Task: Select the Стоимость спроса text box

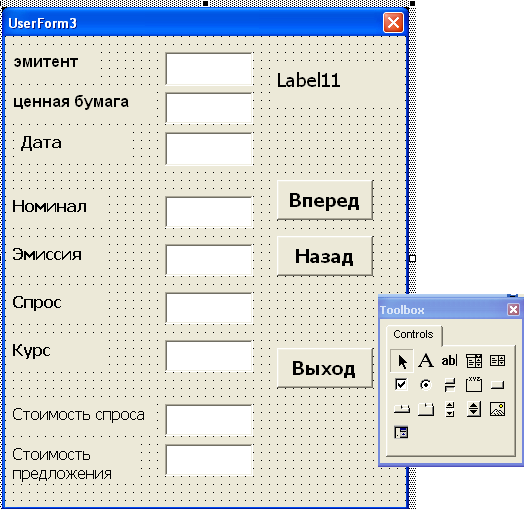Action: [x=209, y=420]
